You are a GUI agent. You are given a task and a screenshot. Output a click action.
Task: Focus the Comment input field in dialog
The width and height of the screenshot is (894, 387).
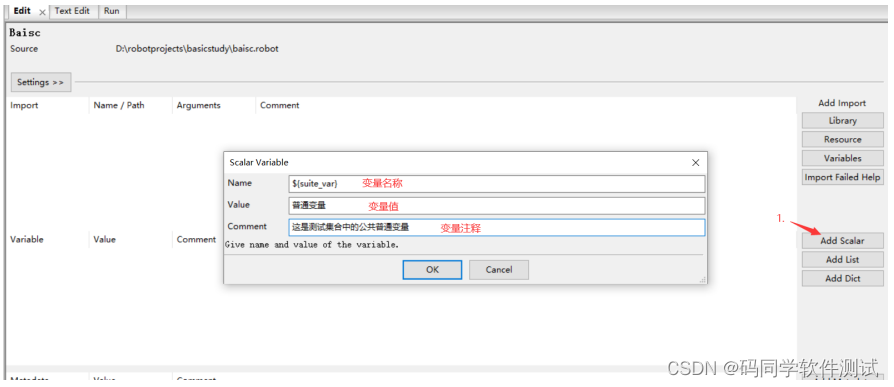click(497, 227)
